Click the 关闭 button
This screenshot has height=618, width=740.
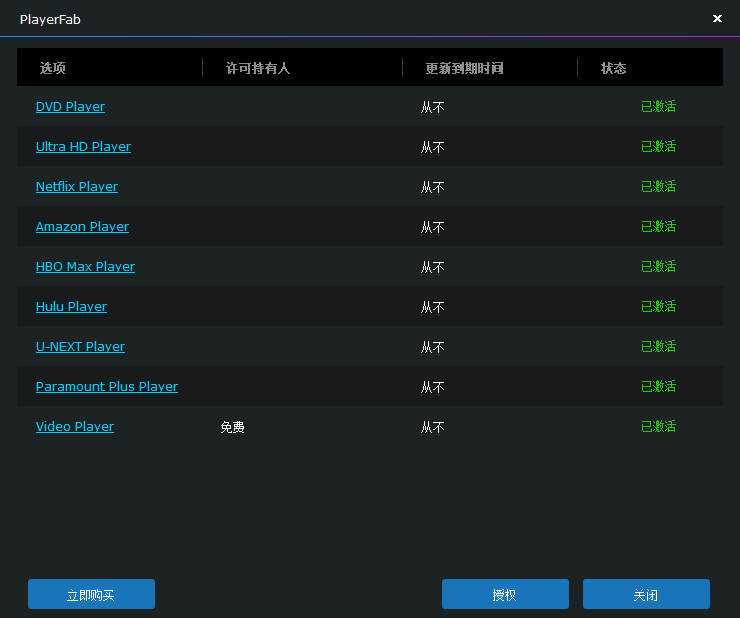[646, 594]
